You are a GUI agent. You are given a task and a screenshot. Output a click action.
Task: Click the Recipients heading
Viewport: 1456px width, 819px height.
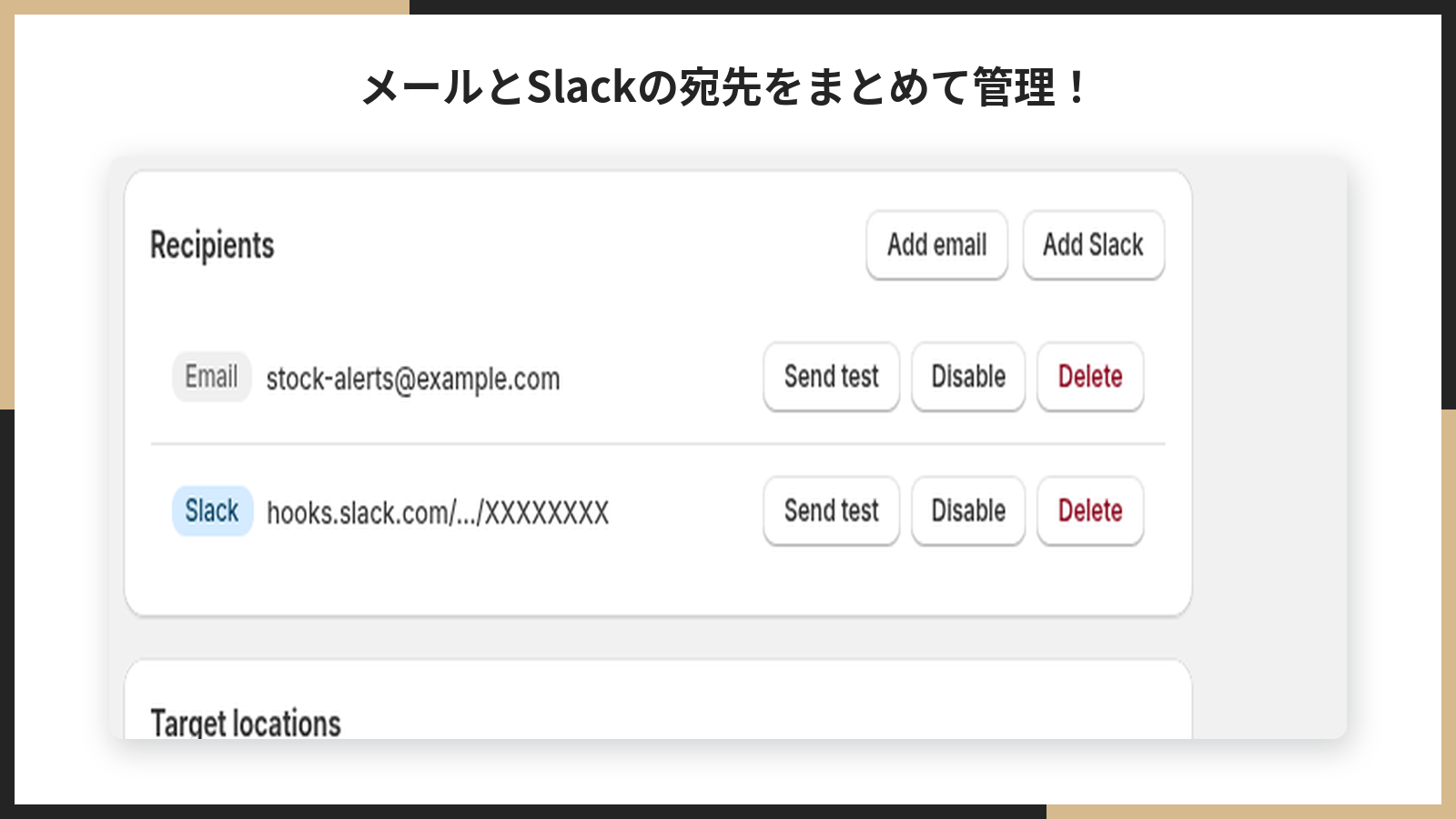[x=212, y=246]
